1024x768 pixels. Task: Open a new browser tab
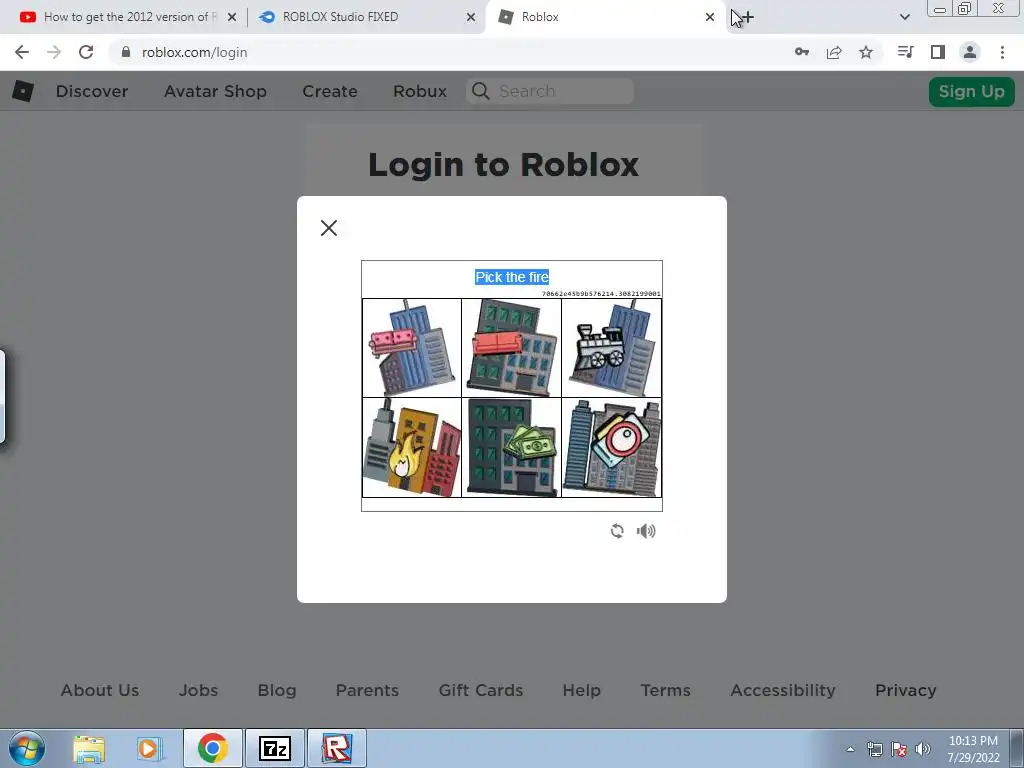[746, 17]
